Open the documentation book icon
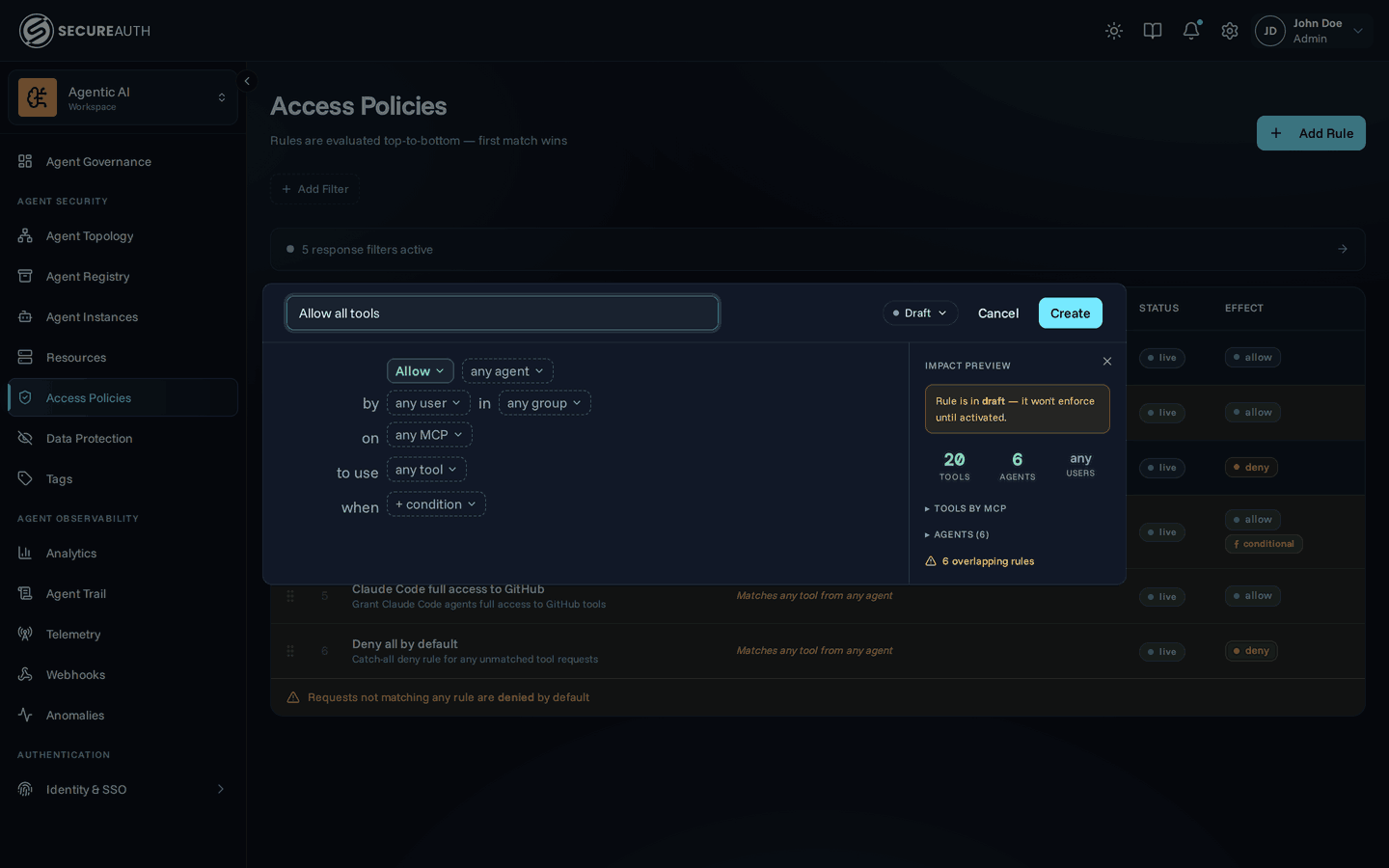1389x868 pixels. (1153, 31)
